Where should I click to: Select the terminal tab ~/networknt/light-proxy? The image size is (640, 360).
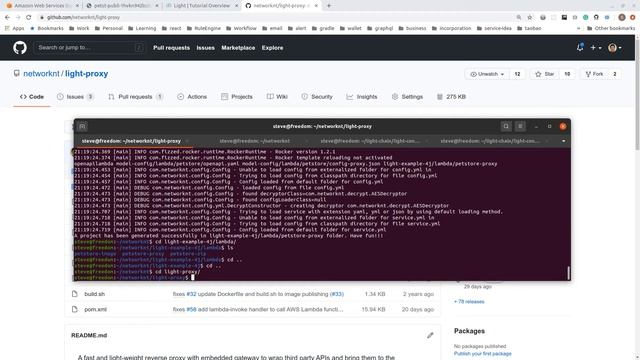(131, 141)
